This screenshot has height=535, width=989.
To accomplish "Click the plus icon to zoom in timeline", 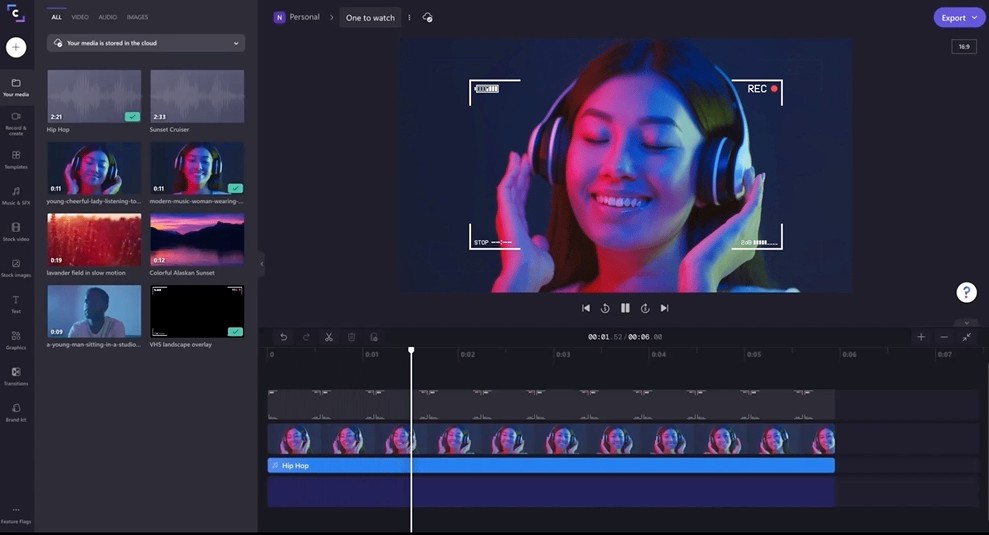I will pos(921,337).
